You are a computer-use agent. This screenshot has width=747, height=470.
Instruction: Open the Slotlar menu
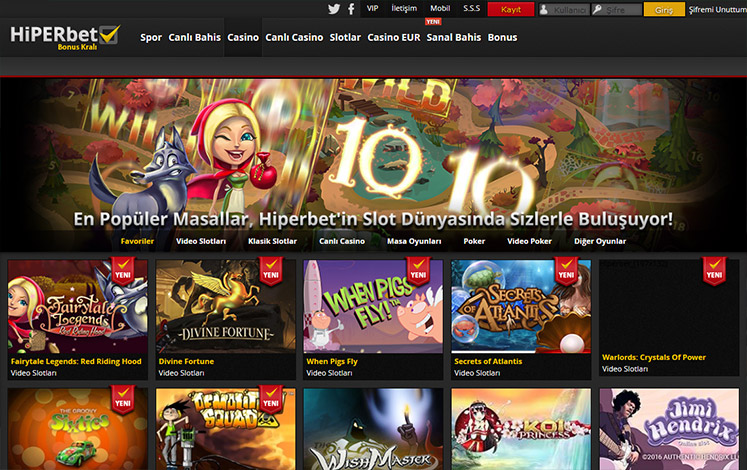[345, 38]
